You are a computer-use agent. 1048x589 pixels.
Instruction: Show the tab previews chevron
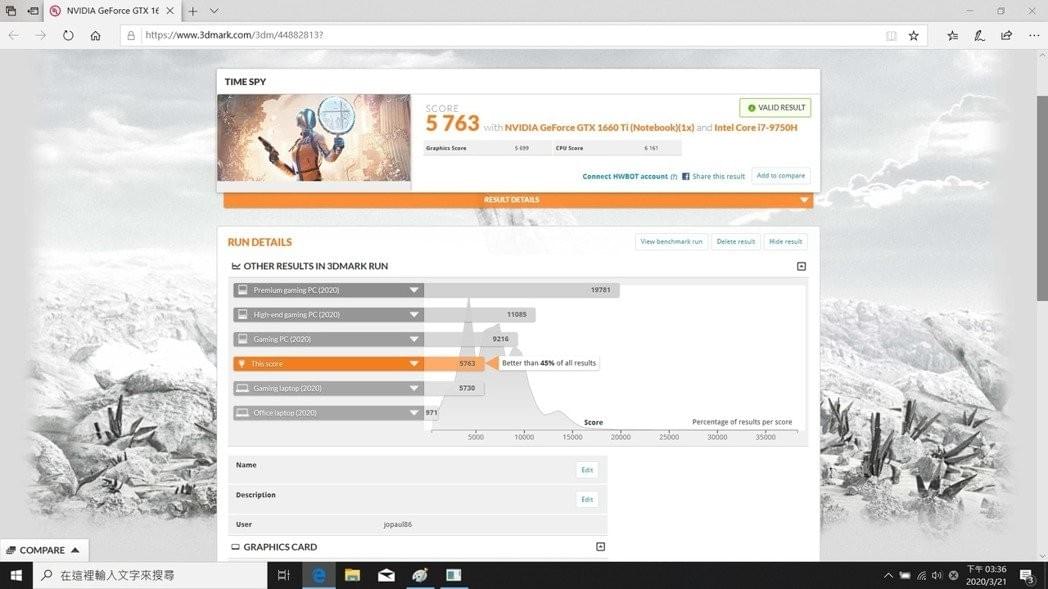(214, 11)
